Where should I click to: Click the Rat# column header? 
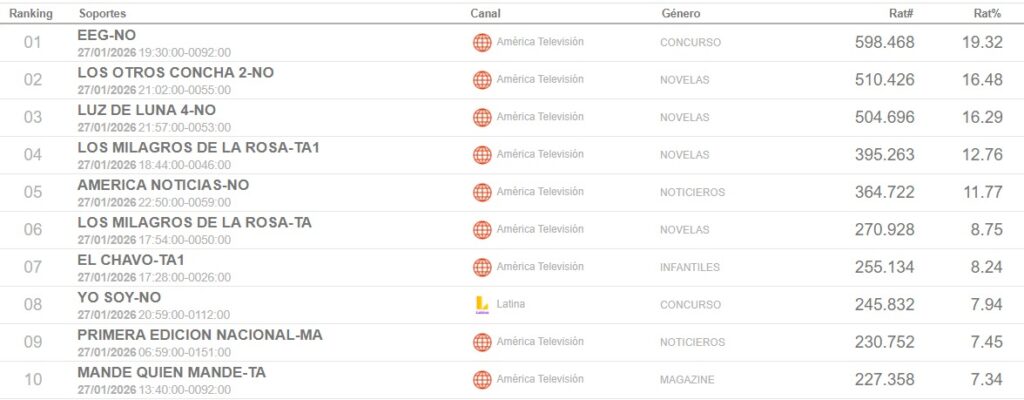pyautogui.click(x=899, y=14)
